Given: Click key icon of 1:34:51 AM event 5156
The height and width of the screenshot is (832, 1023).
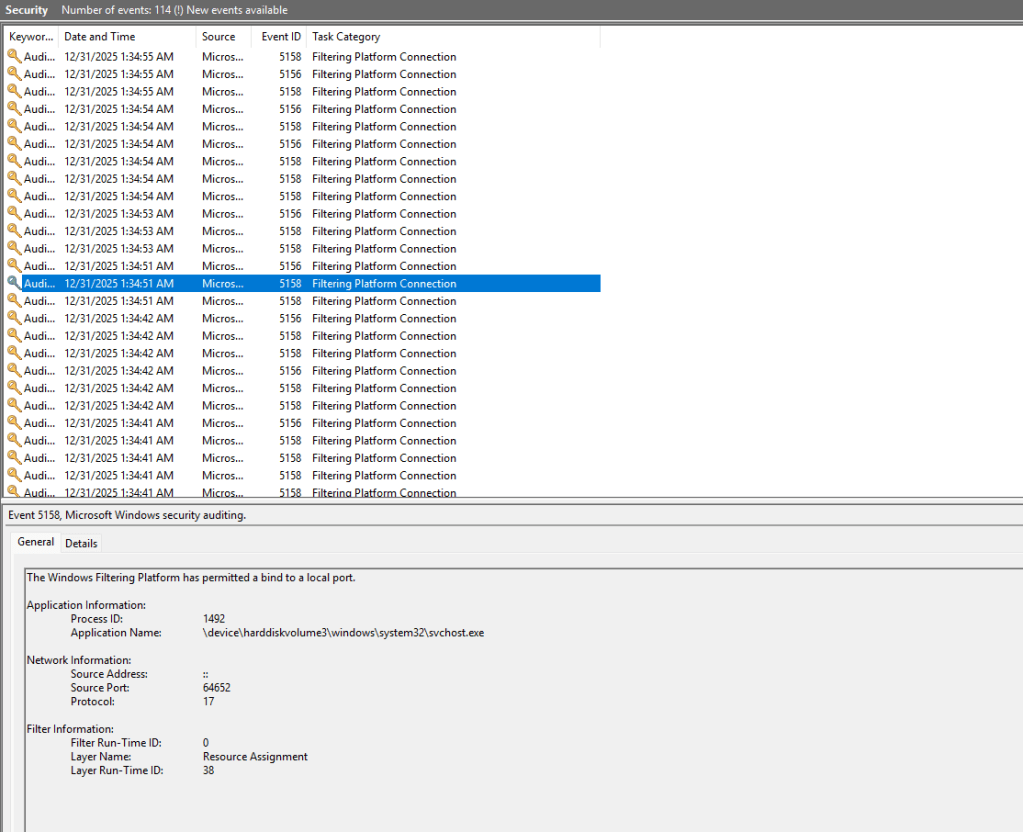Looking at the screenshot, I should click(x=13, y=266).
